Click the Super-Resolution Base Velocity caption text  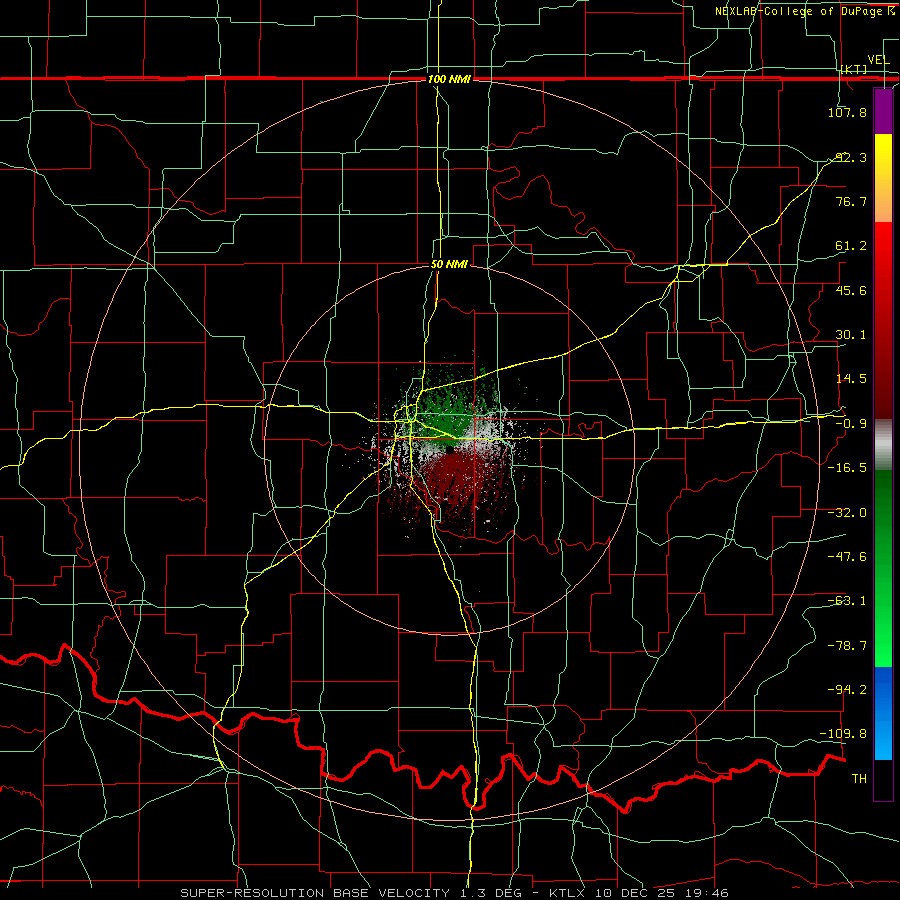[x=455, y=893]
